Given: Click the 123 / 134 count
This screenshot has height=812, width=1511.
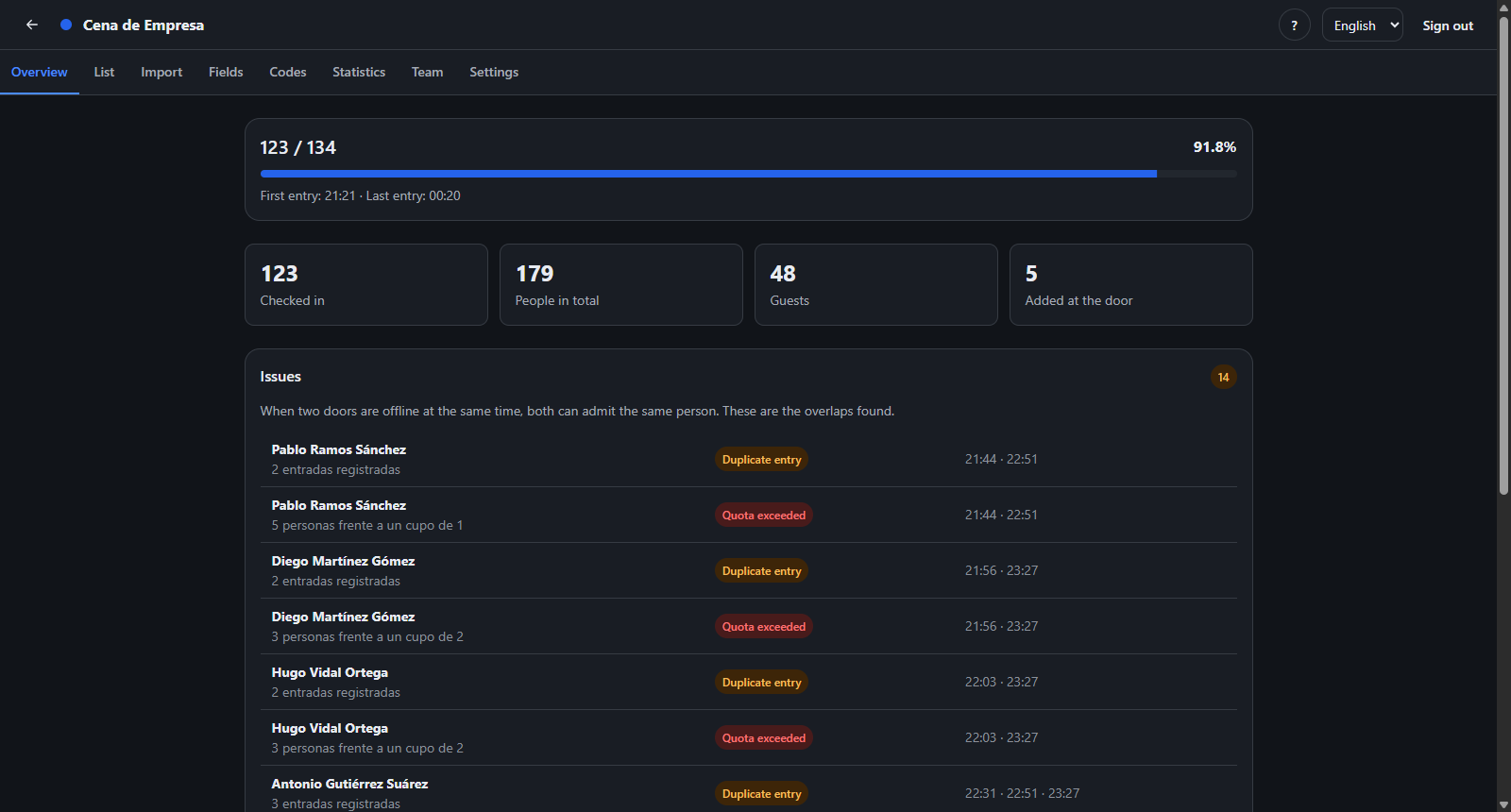Looking at the screenshot, I should 297,147.
